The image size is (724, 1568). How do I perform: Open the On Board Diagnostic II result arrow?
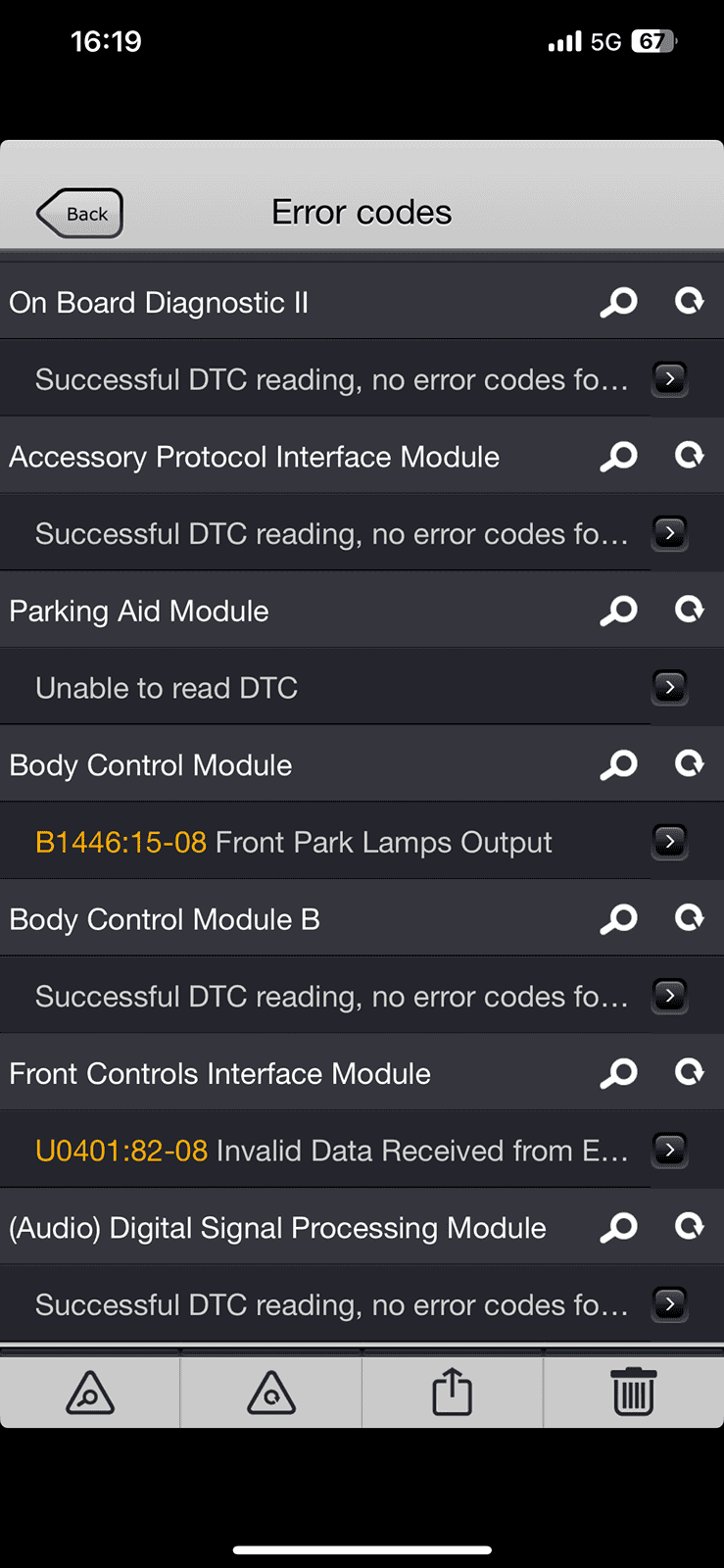click(x=670, y=378)
